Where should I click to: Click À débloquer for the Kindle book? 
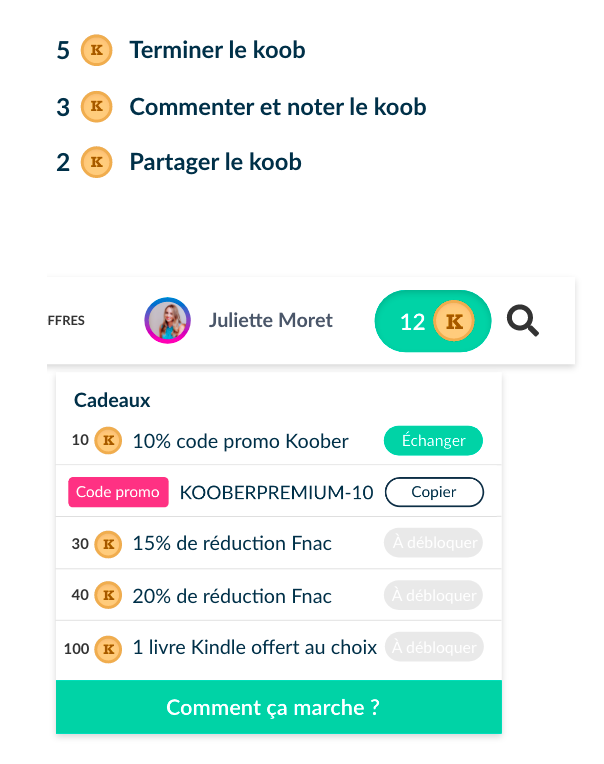433,648
